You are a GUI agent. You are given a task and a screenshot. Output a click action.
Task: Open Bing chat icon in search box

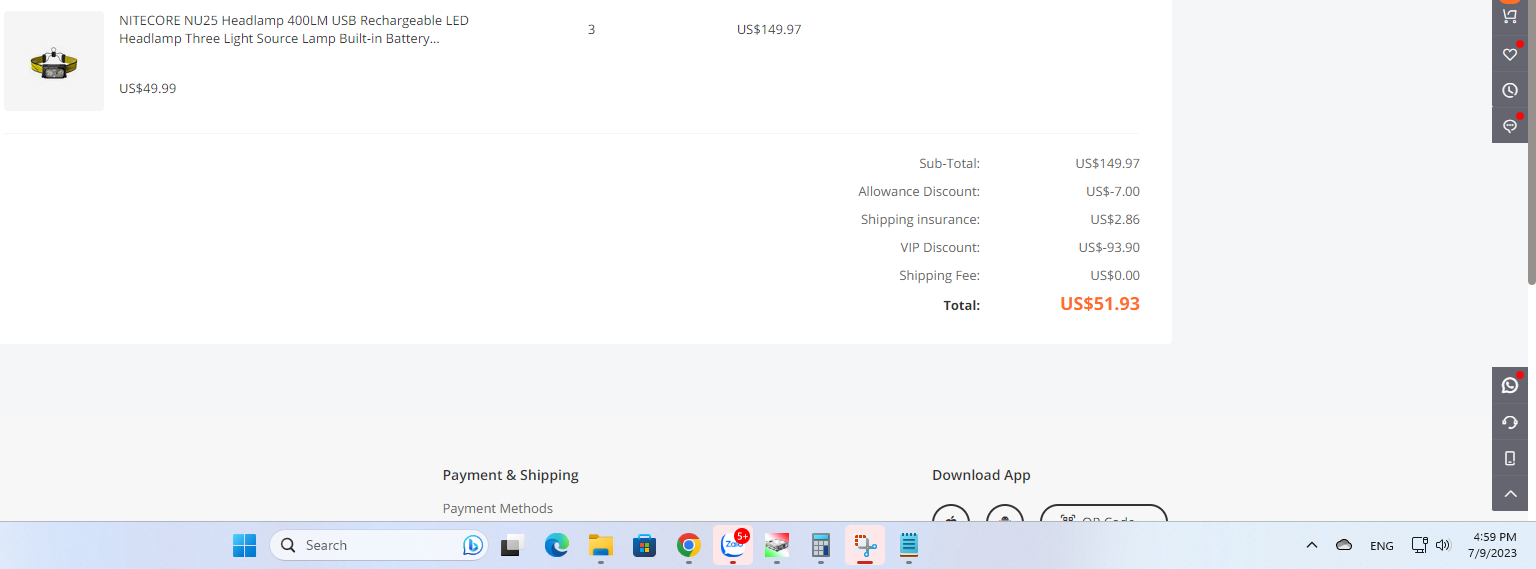[x=472, y=545]
